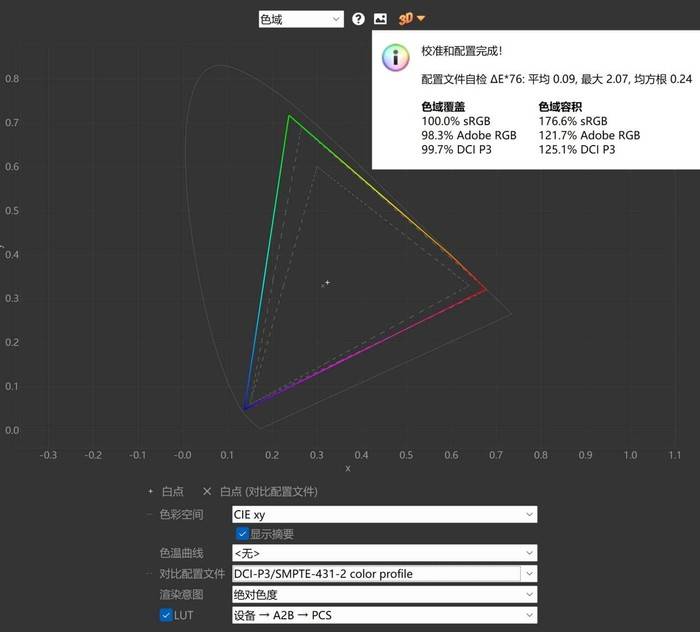Open the 3D view dropdown icon

412,19
